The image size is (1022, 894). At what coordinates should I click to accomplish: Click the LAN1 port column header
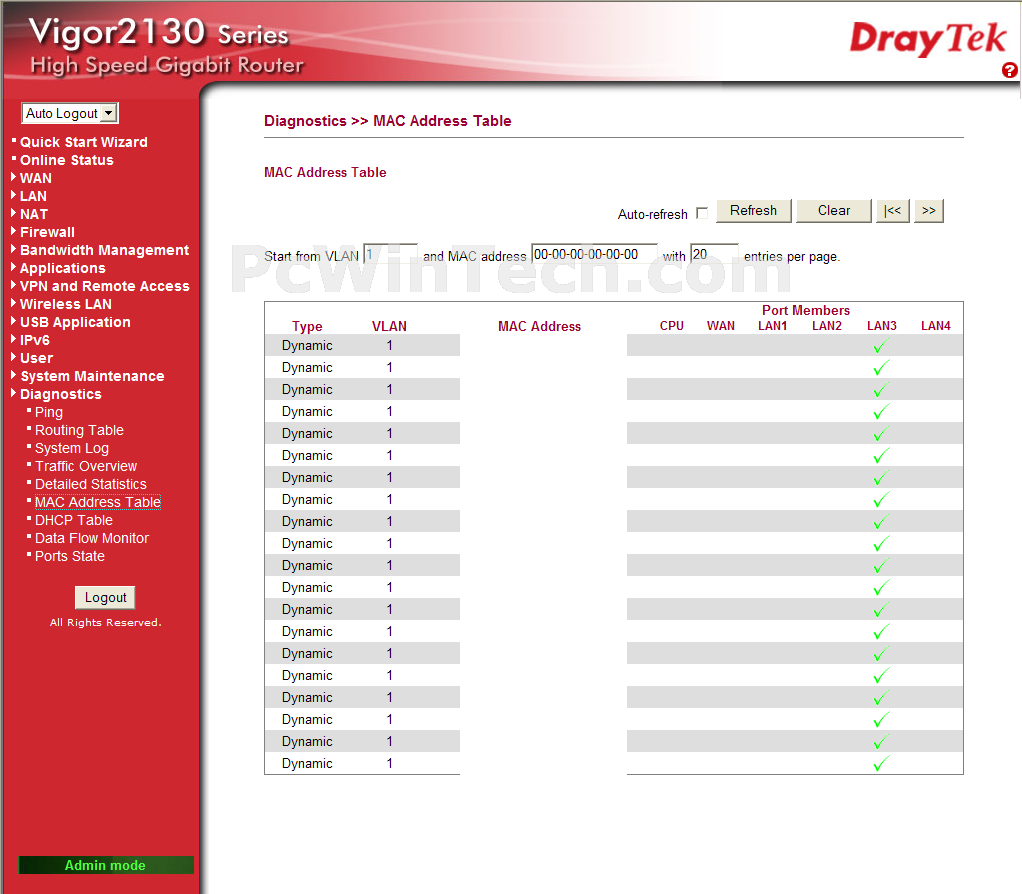click(772, 326)
